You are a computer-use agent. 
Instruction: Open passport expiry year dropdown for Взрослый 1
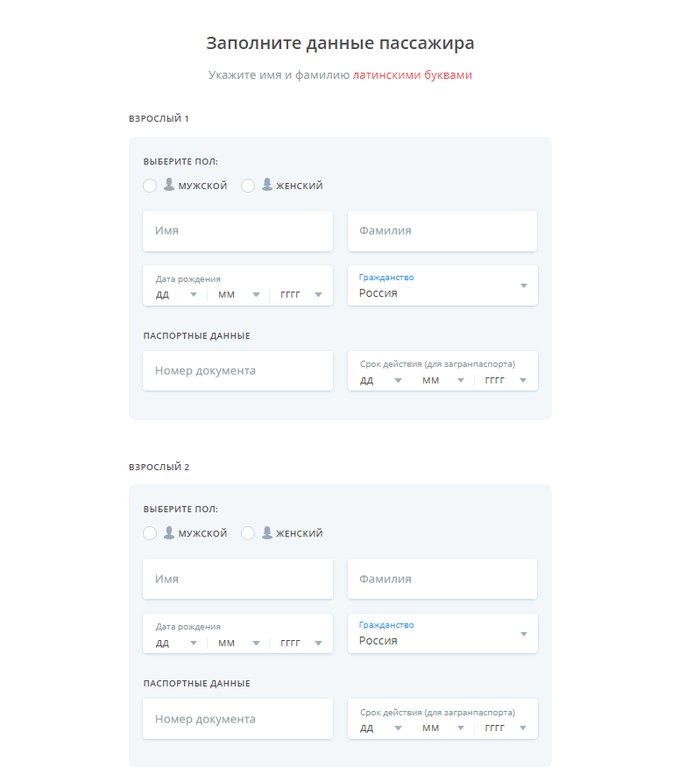tap(505, 380)
